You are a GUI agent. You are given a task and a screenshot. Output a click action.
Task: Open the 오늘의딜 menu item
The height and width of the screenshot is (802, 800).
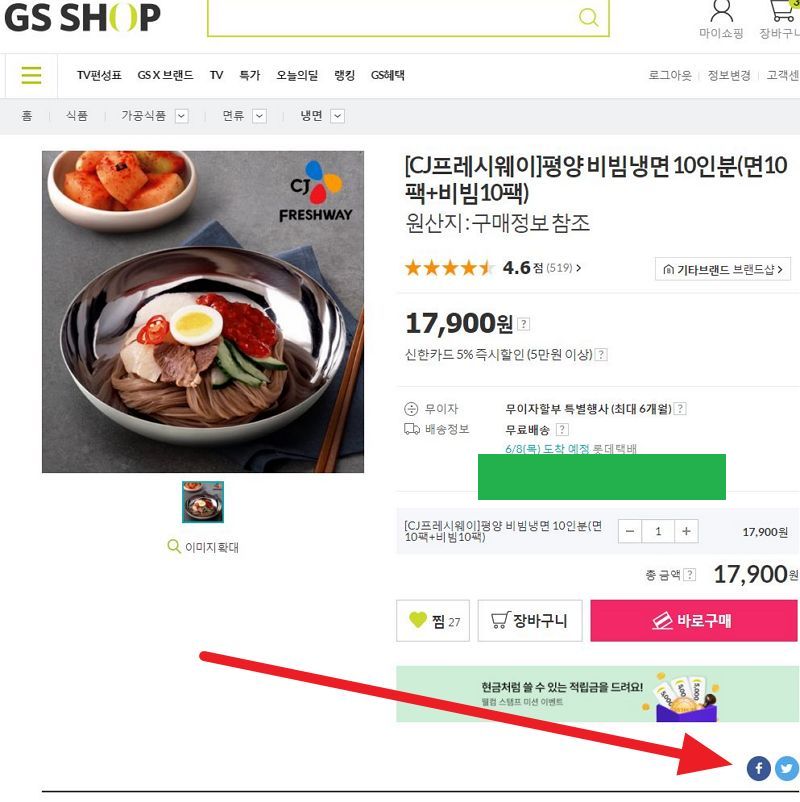(x=297, y=75)
